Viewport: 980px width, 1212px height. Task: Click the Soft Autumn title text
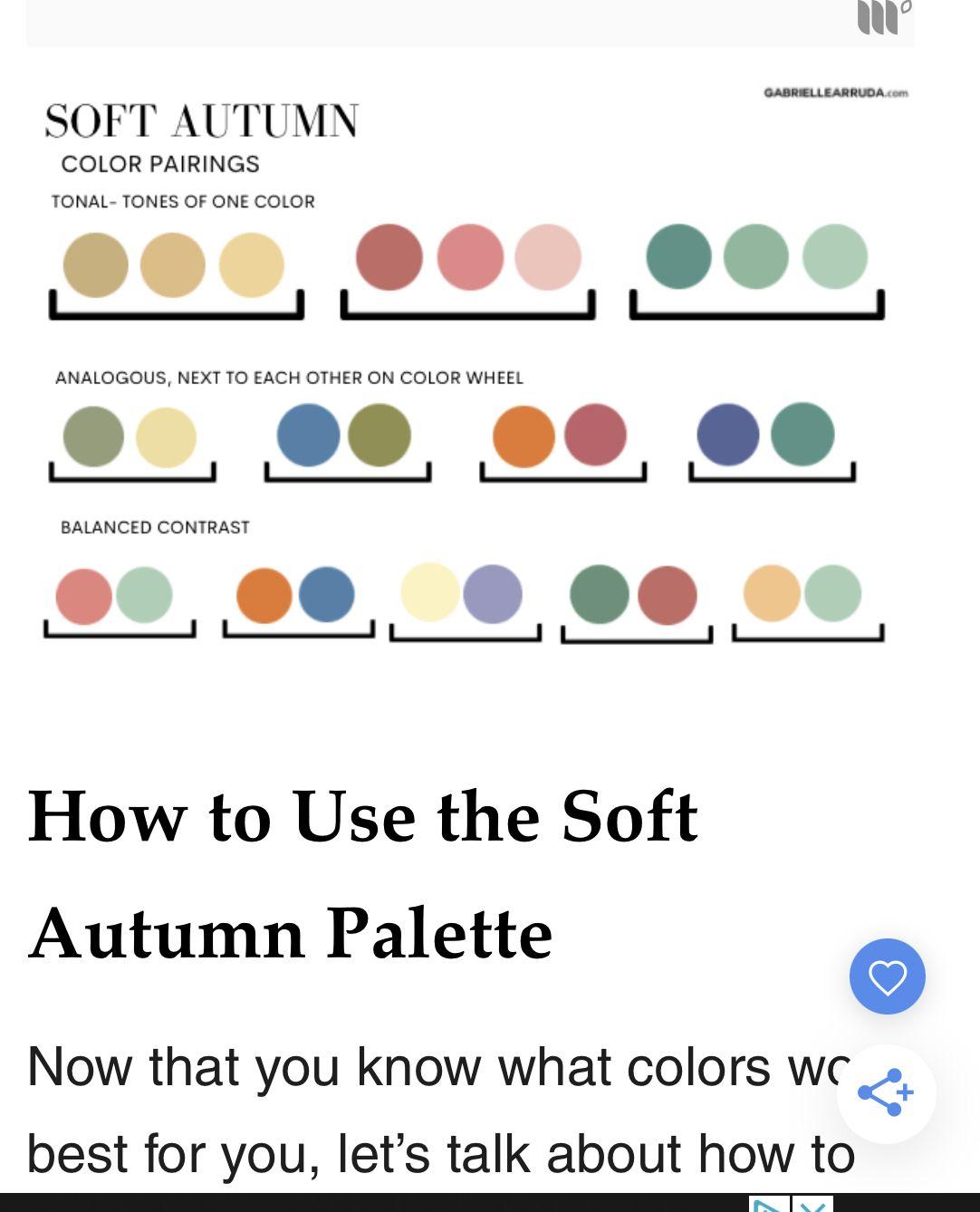coord(202,121)
